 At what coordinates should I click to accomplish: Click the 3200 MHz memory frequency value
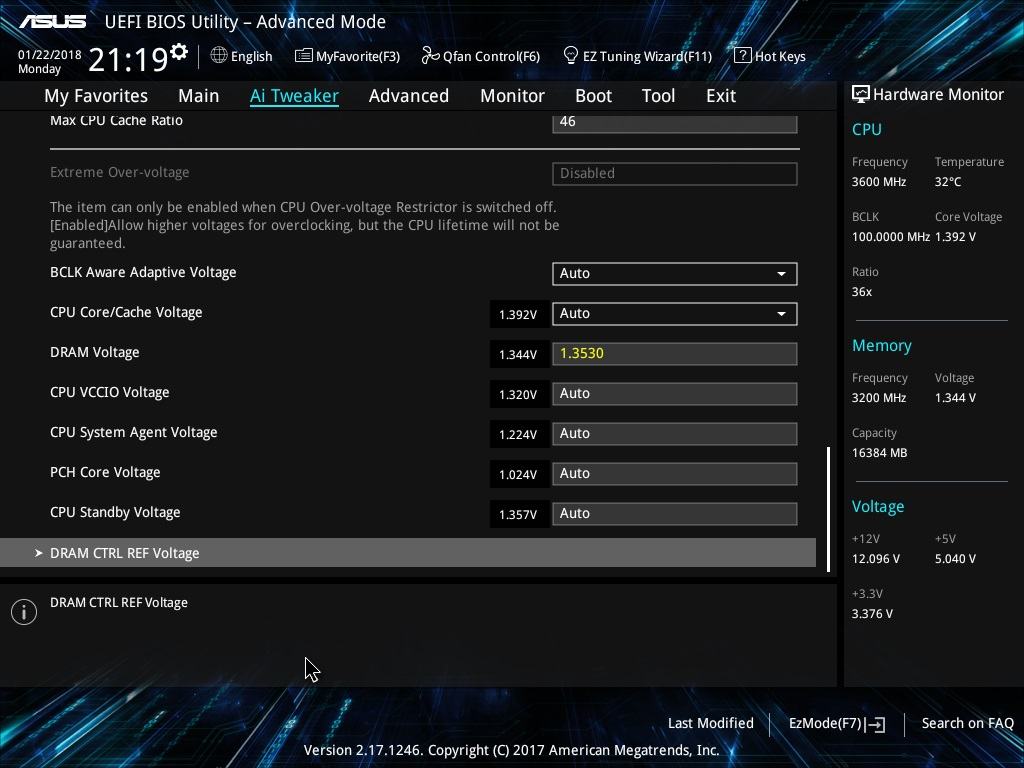pyautogui.click(x=879, y=398)
